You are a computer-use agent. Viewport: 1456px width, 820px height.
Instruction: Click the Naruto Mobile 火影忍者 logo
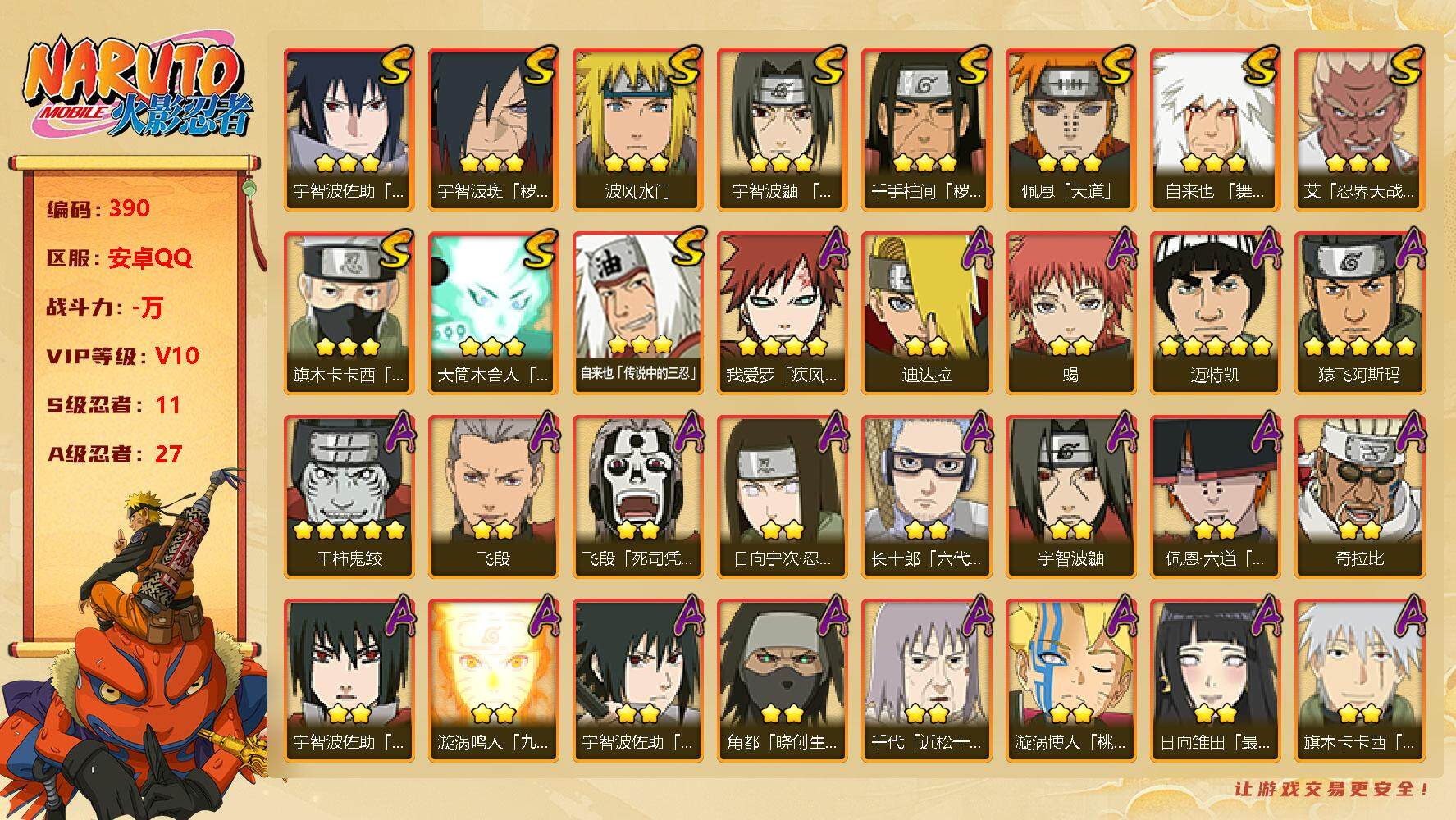(136, 88)
